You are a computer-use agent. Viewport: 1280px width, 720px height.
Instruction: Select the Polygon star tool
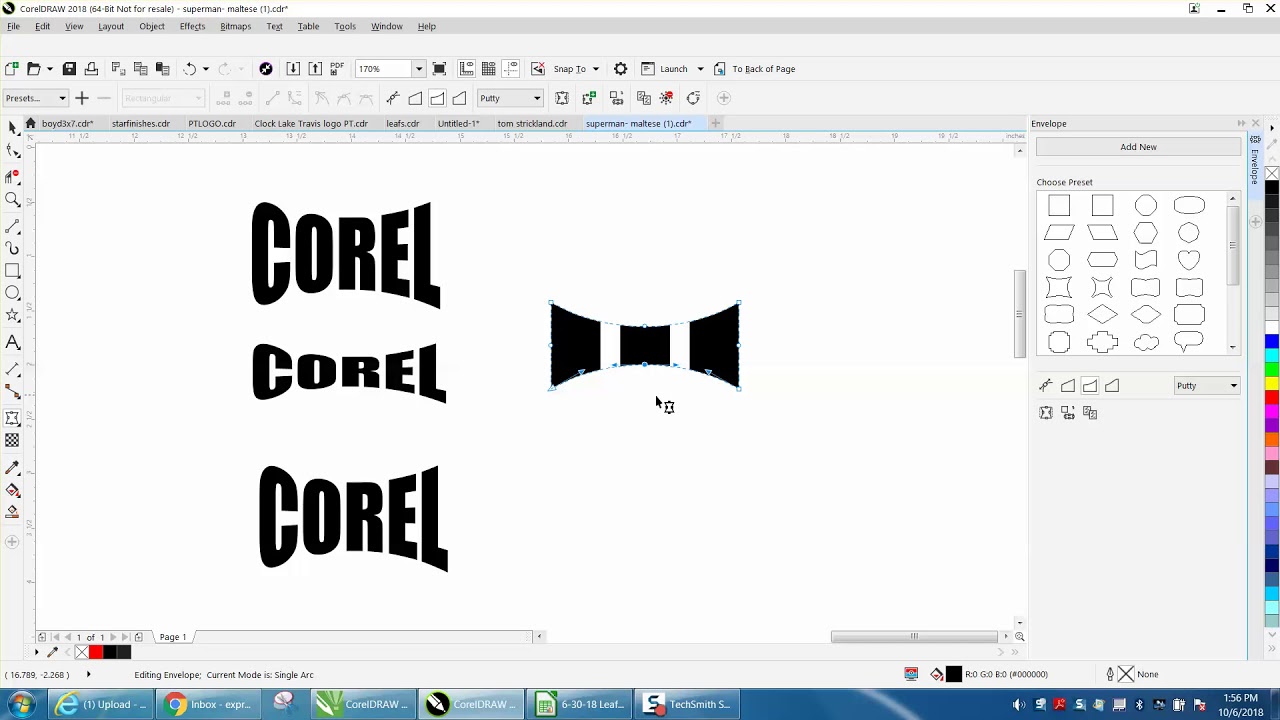pyautogui.click(x=13, y=316)
